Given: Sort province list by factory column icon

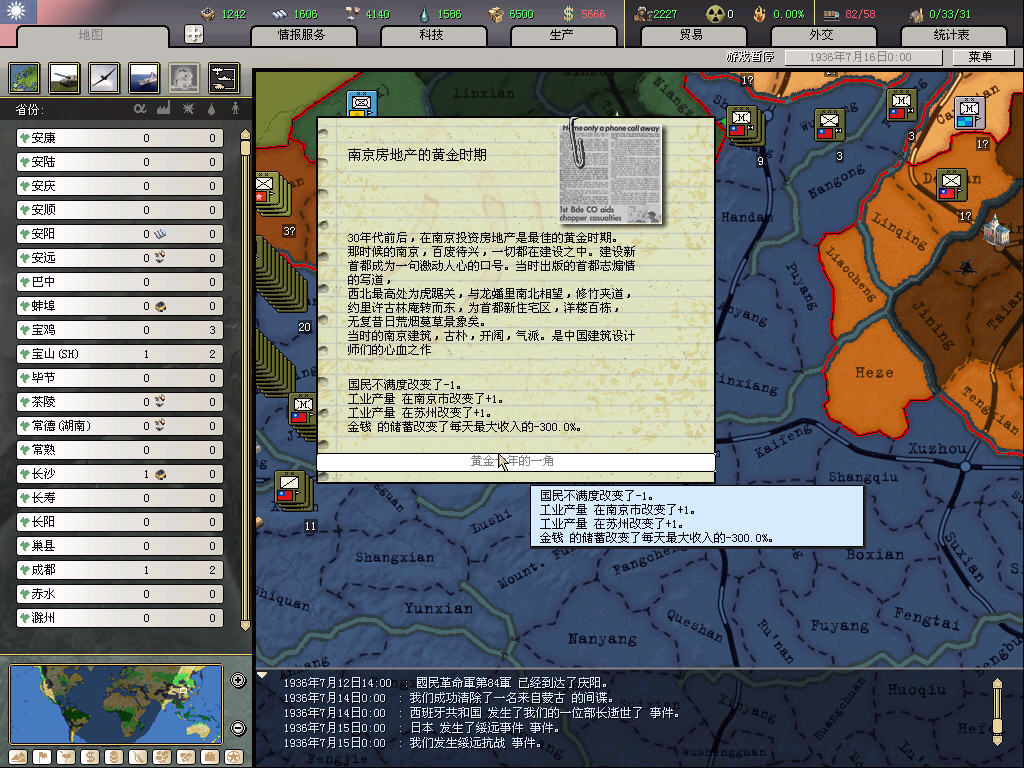Looking at the screenshot, I should pos(163,108).
